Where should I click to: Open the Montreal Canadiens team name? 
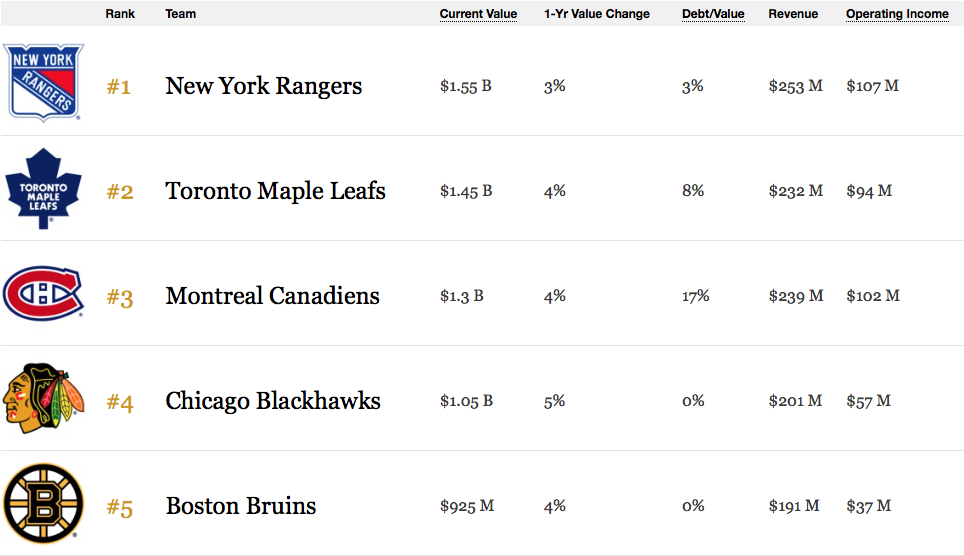(x=272, y=296)
